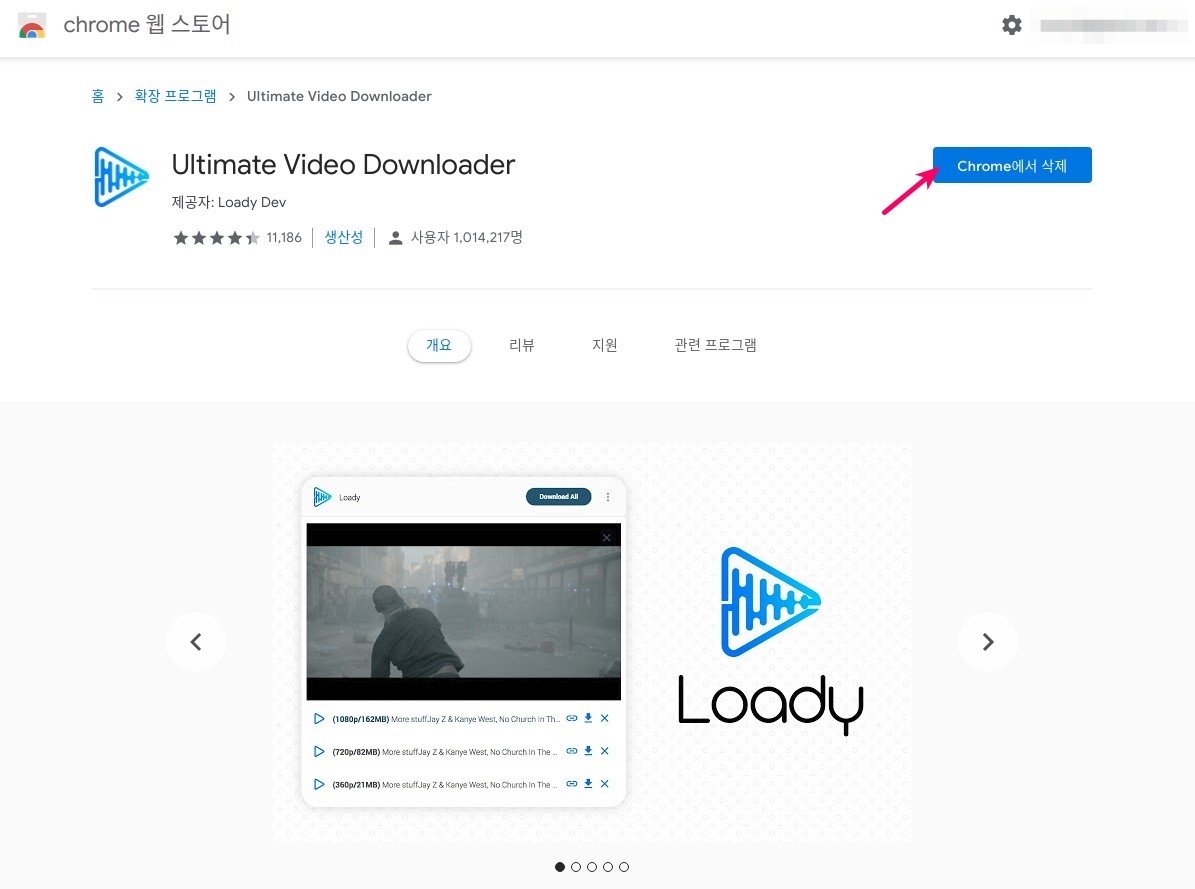Select the fourth carousel dot

(x=608, y=867)
